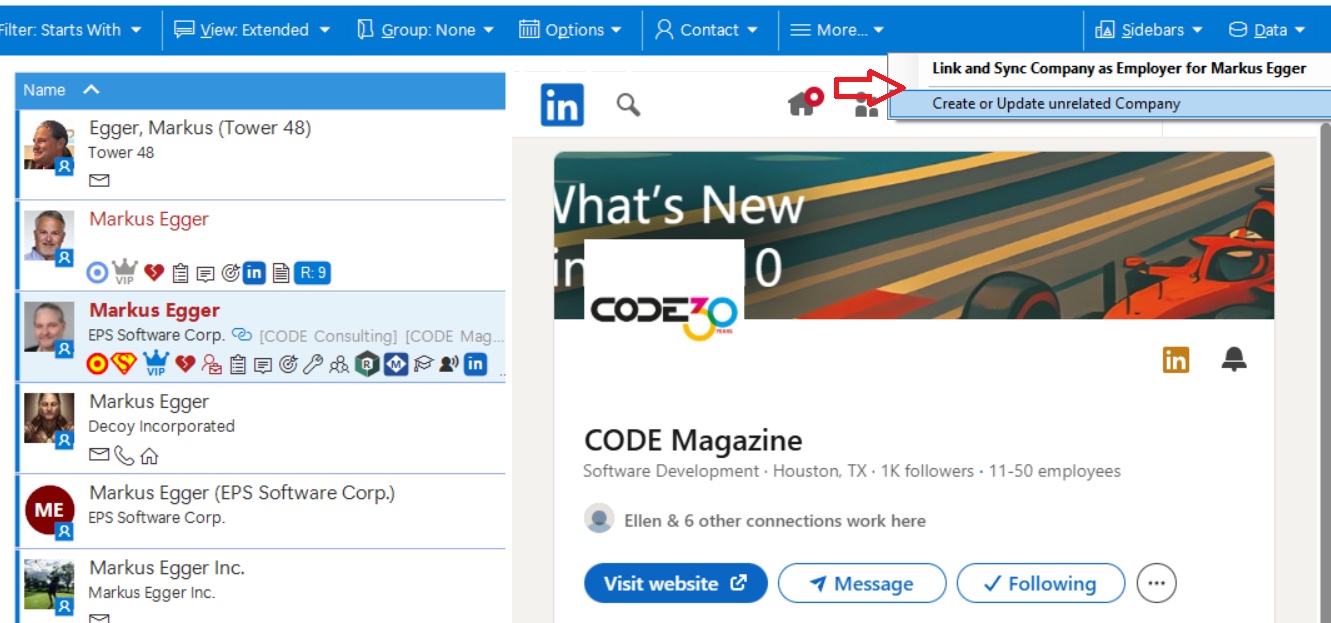Select the Markus Egger Inc. contact
Viewport: 1331px width, 623px height.
262,586
